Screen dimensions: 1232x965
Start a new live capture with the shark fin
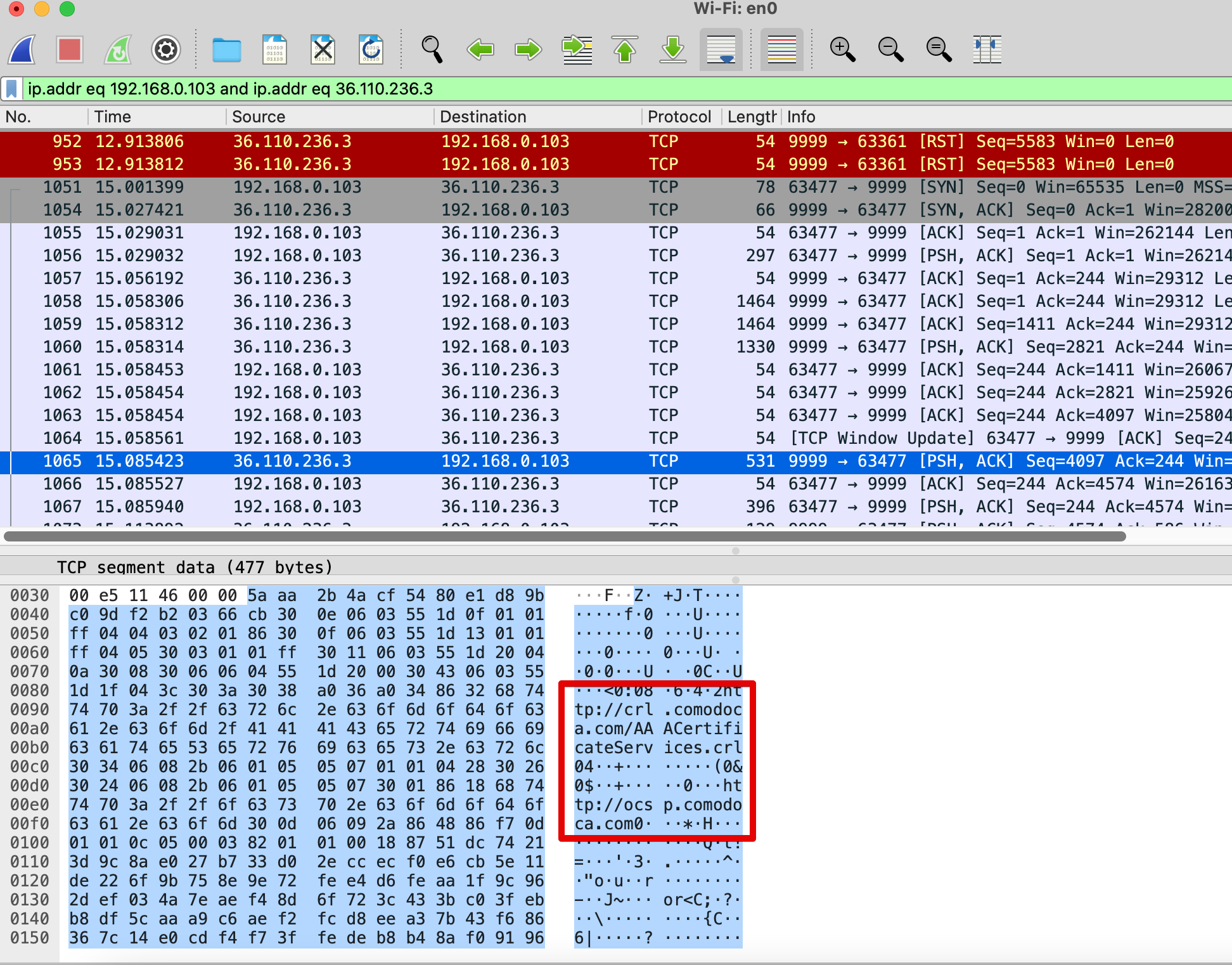(x=21, y=49)
